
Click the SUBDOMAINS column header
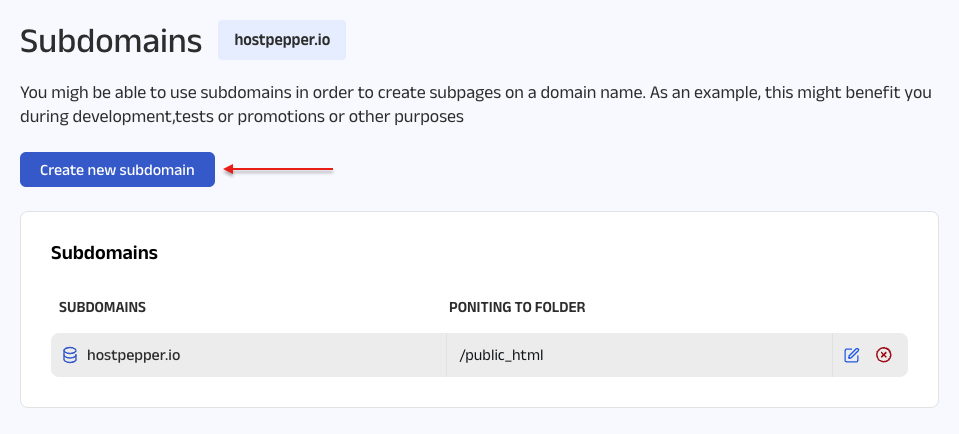click(x=103, y=307)
